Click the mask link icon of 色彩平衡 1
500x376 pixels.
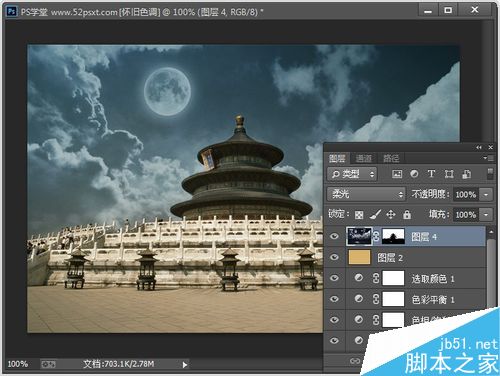[376, 299]
